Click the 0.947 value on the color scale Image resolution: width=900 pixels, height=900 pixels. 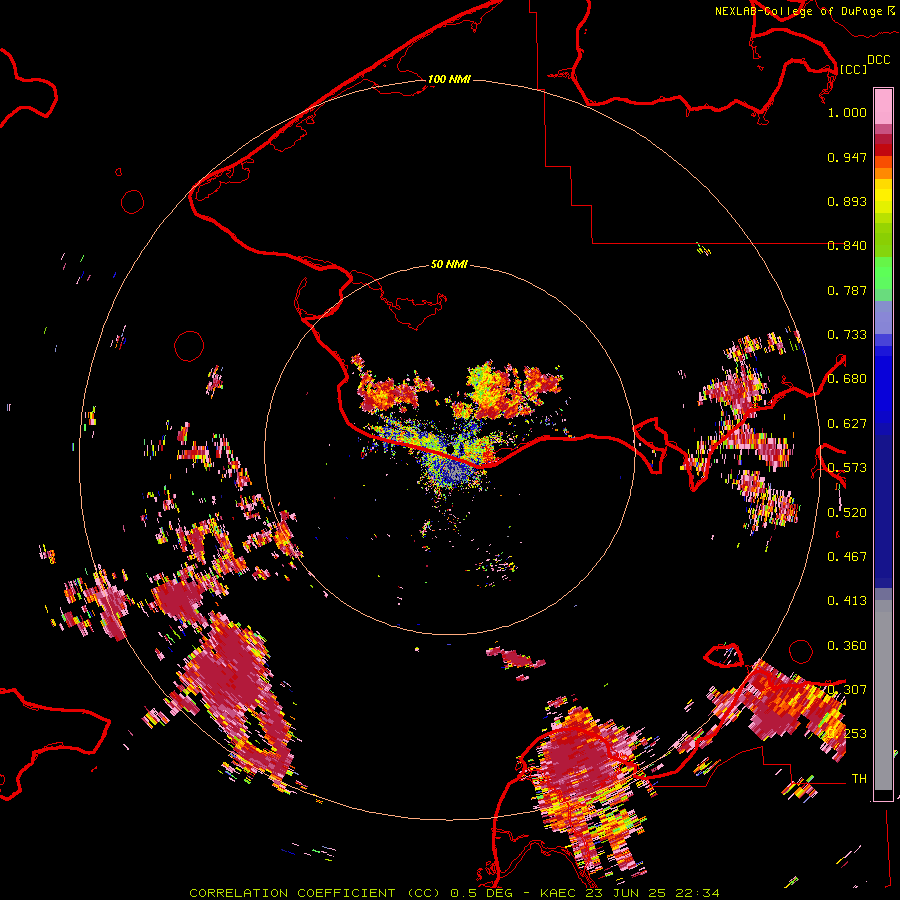847,157
